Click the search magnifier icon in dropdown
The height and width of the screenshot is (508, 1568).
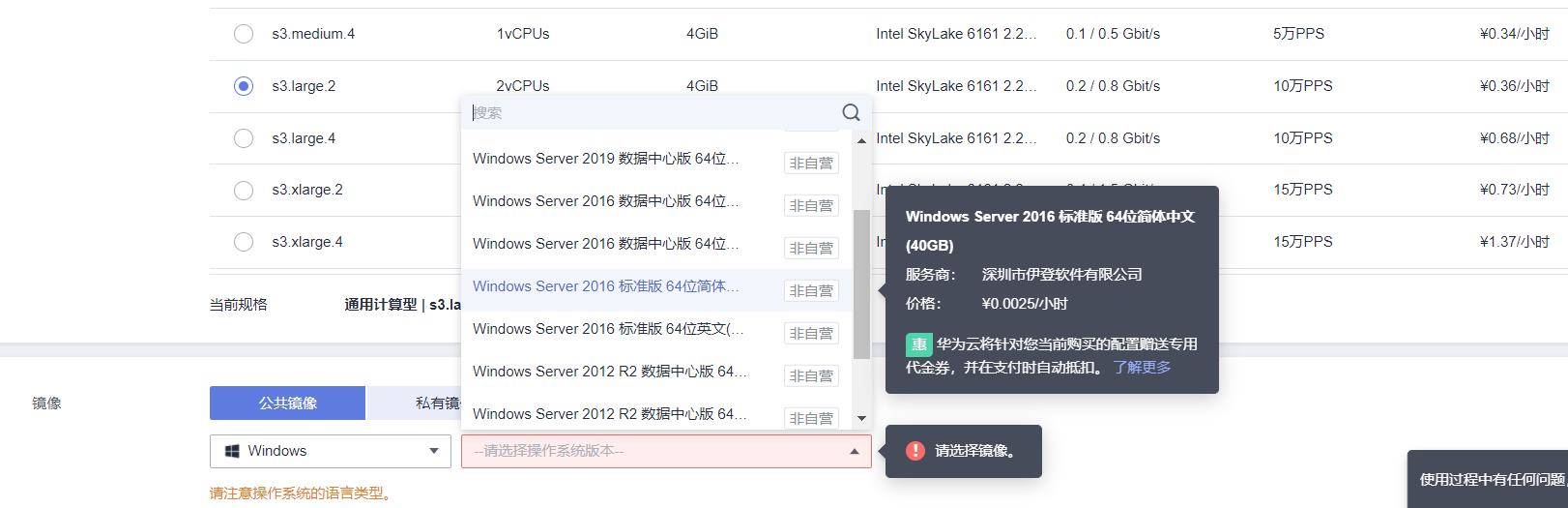tap(851, 112)
